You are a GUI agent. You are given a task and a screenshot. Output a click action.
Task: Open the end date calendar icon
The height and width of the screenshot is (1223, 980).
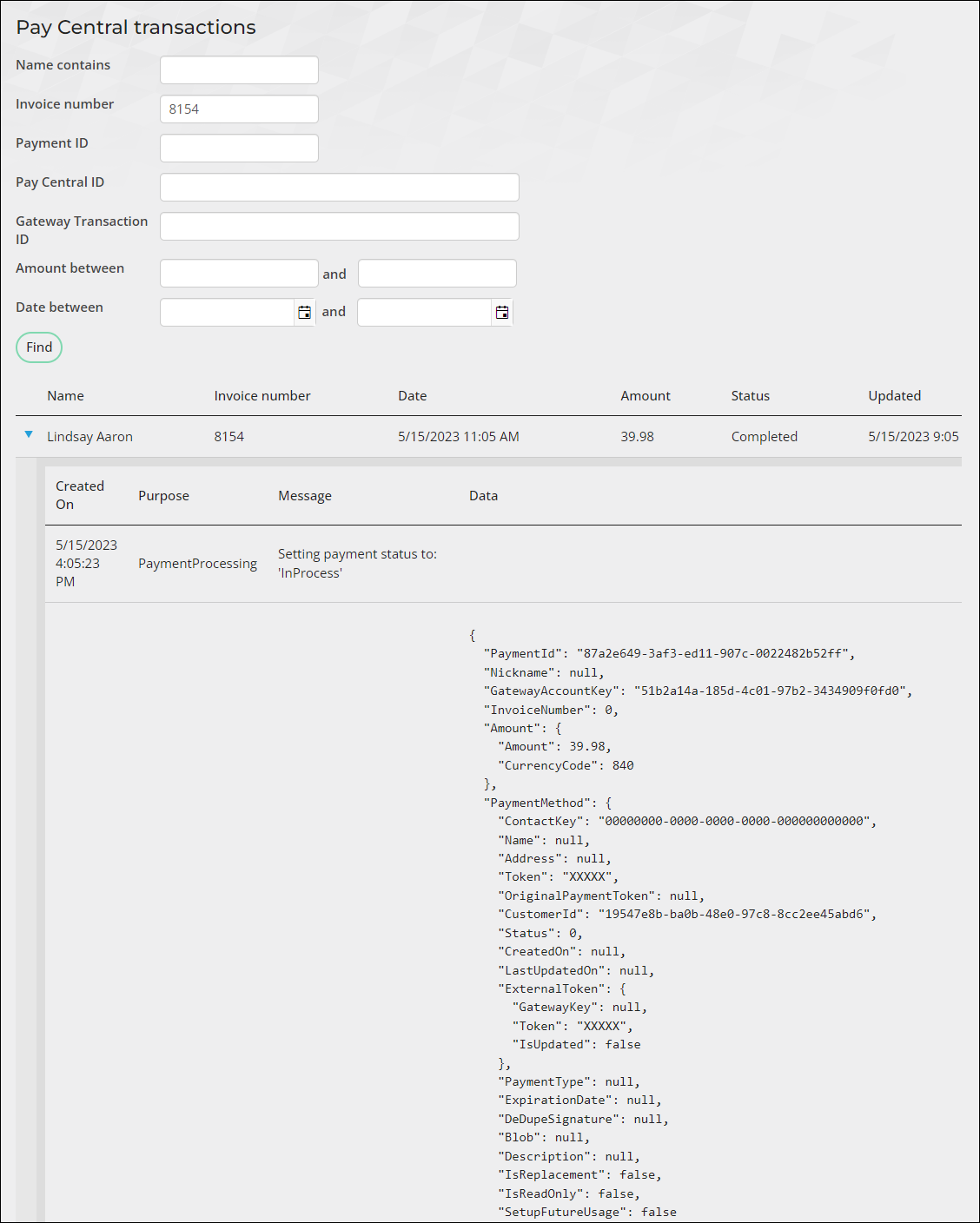(502, 312)
